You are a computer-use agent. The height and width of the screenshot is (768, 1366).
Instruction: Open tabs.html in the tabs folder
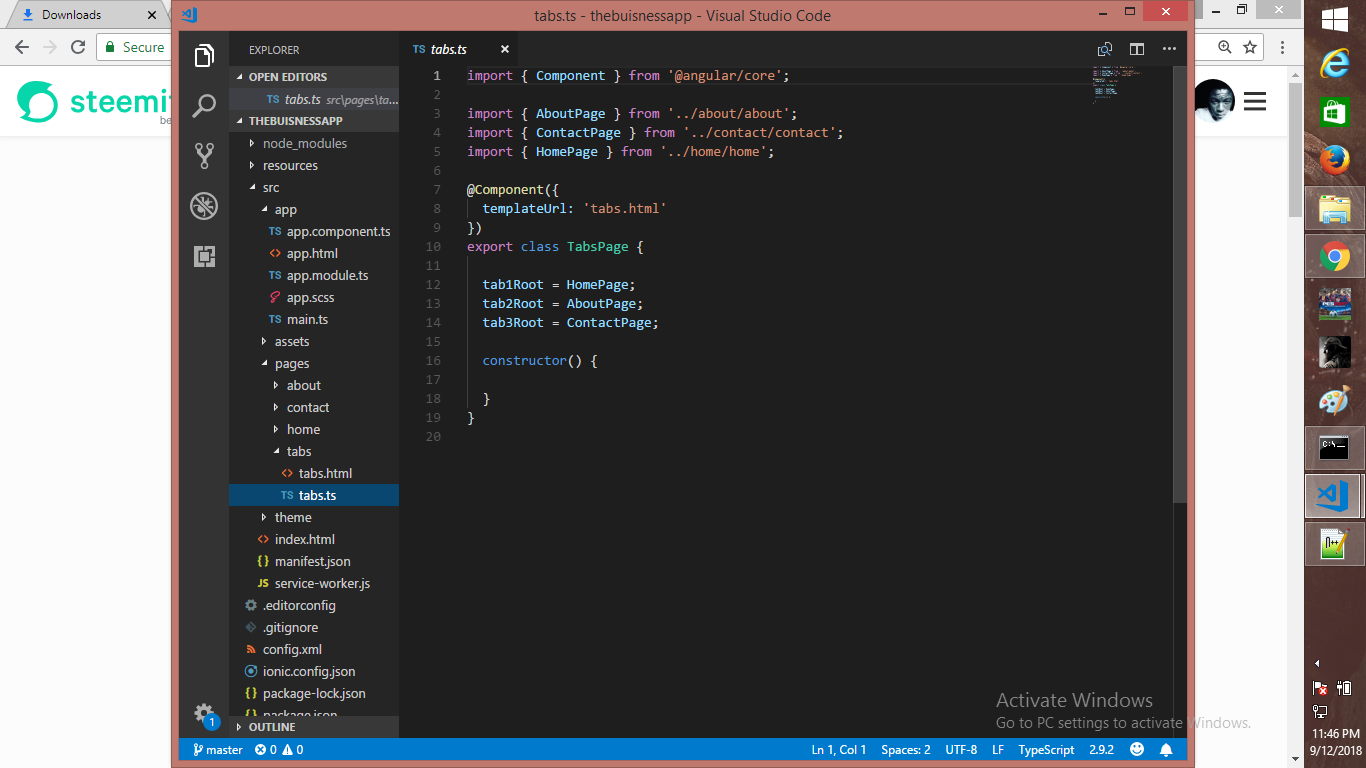[x=314, y=473]
